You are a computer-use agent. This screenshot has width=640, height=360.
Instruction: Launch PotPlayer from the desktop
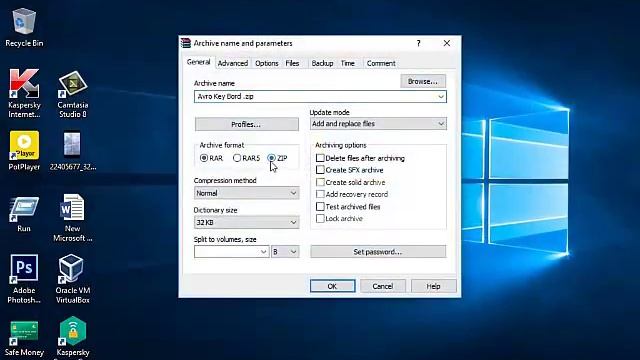pos(24,150)
